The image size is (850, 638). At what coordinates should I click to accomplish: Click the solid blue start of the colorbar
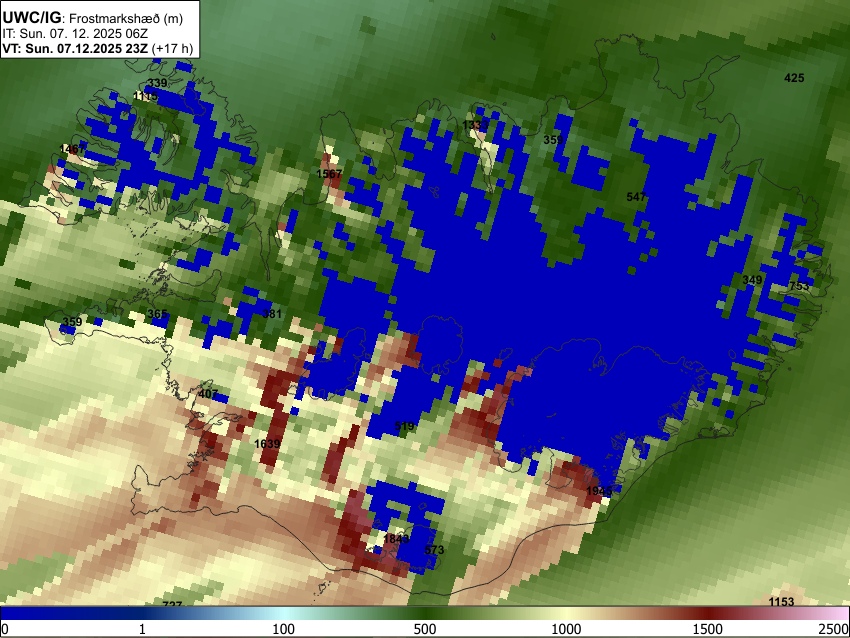click(33, 613)
